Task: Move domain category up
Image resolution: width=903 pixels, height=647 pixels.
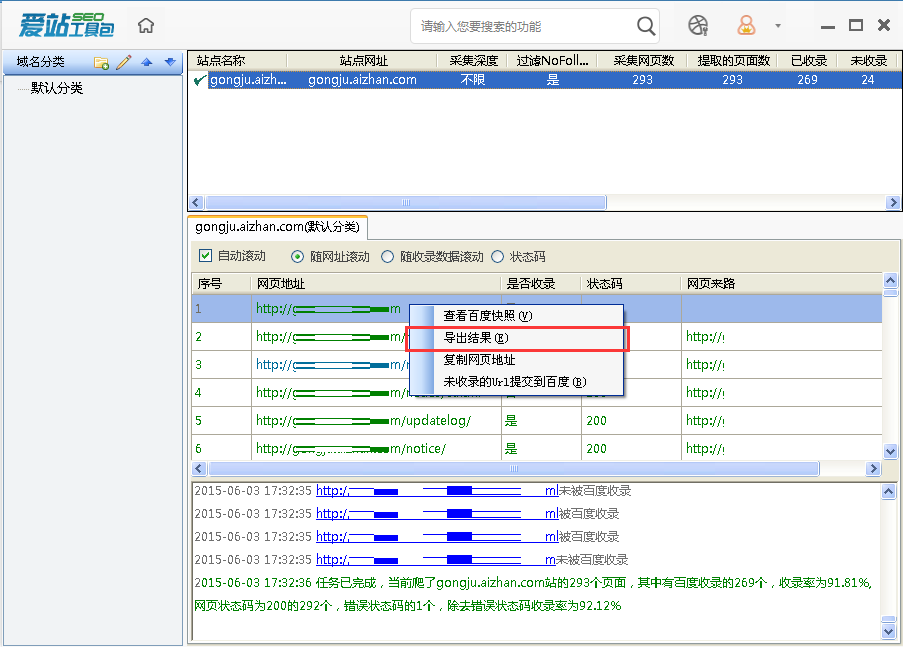Action: coord(147,63)
